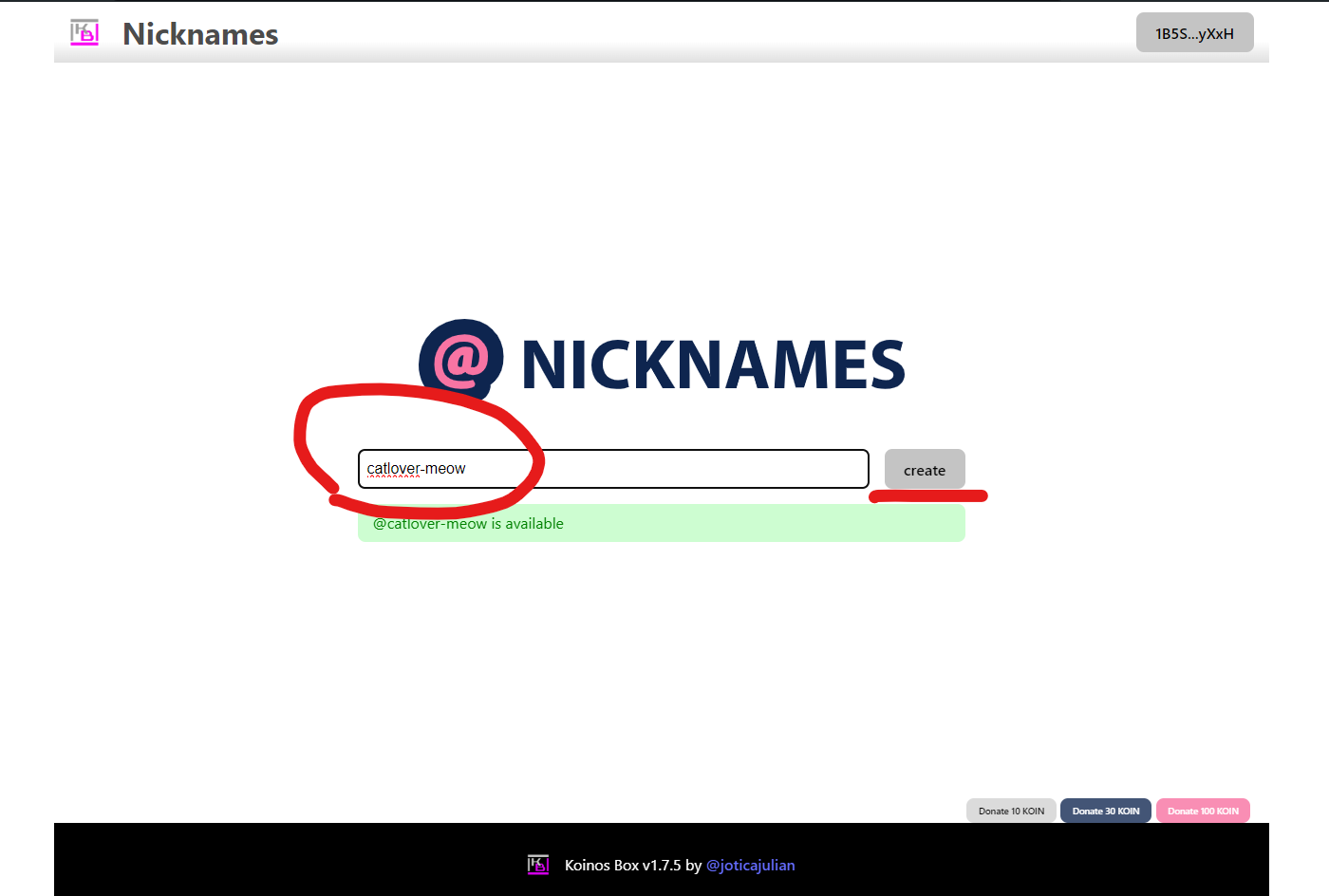Click the small Koinos Box footer icon

point(538,865)
